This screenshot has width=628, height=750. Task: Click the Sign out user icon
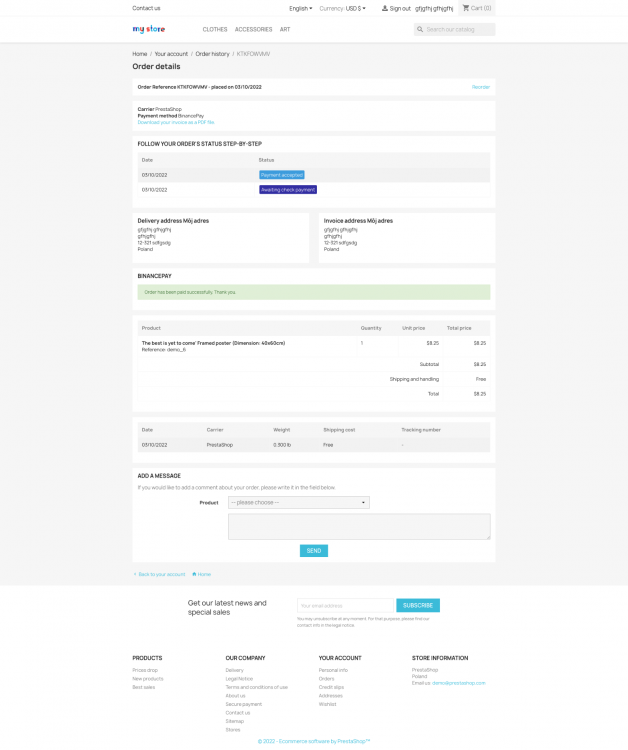(385, 8)
